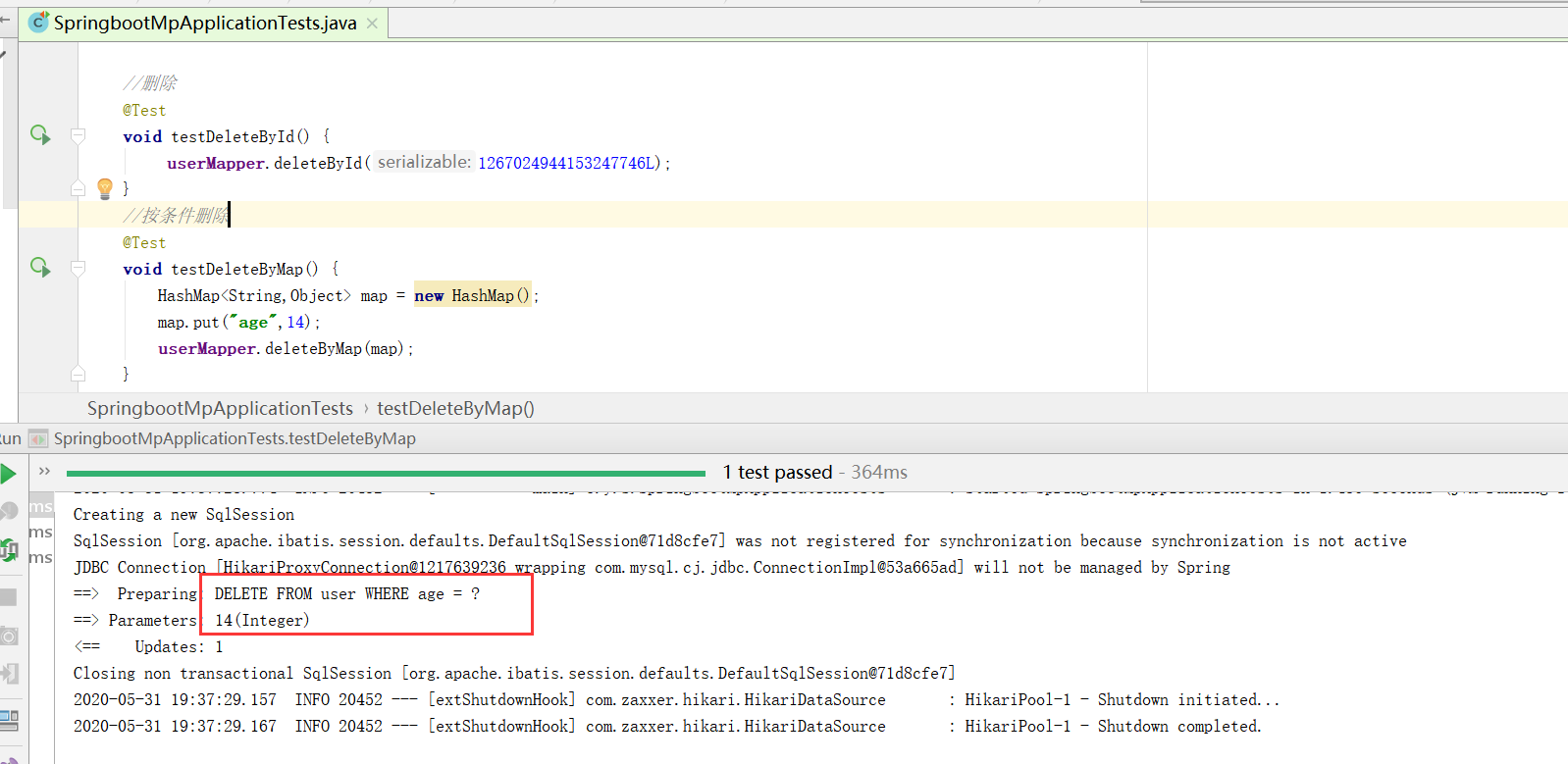Click '14(Integer)' parameter in console
Image resolution: width=1568 pixels, height=764 pixels.
click(262, 620)
